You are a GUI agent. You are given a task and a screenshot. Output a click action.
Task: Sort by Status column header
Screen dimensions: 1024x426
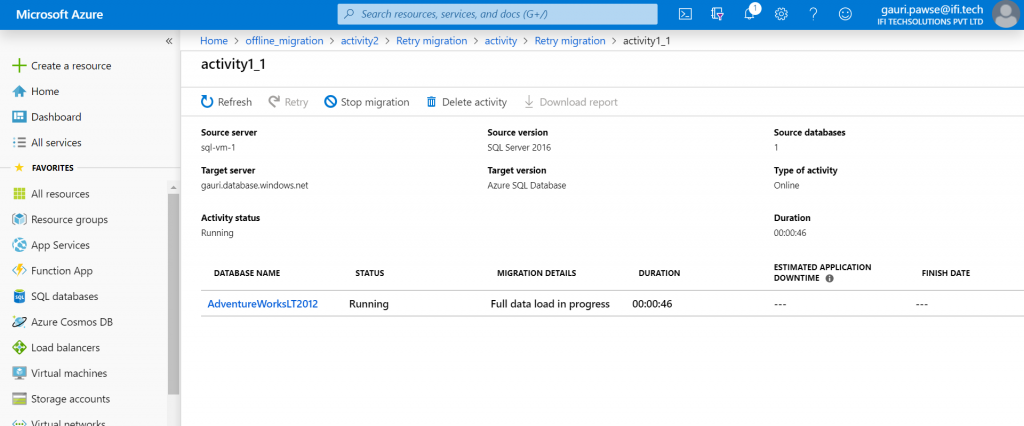[370, 273]
